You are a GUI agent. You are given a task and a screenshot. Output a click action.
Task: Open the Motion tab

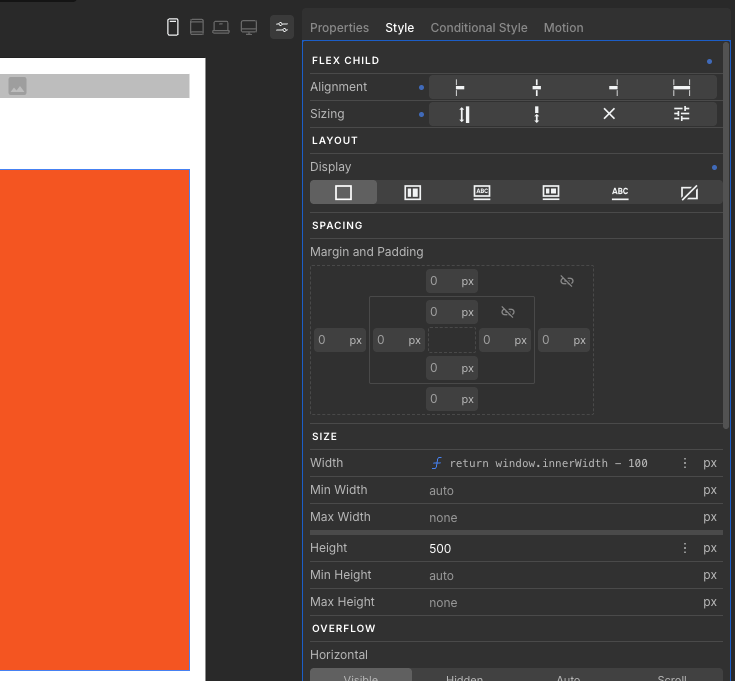coord(563,27)
